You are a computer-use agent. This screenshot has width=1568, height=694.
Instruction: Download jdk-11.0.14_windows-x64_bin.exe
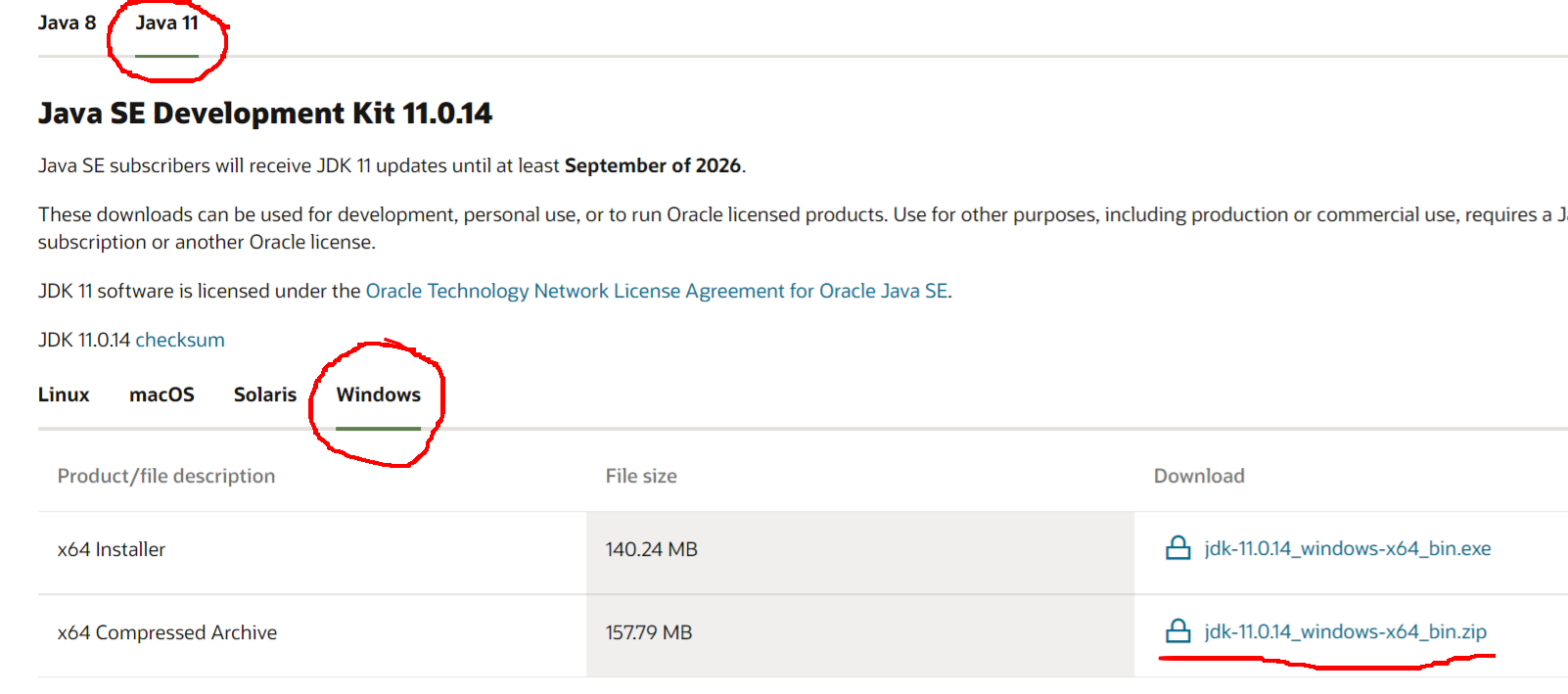click(1347, 548)
